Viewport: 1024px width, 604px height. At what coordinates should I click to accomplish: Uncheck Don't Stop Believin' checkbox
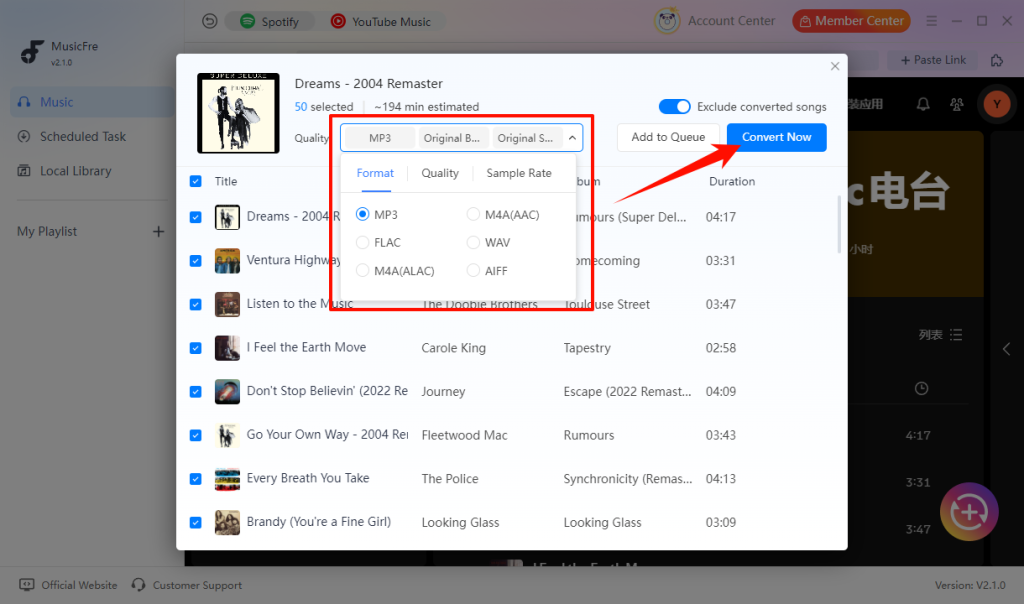point(195,392)
